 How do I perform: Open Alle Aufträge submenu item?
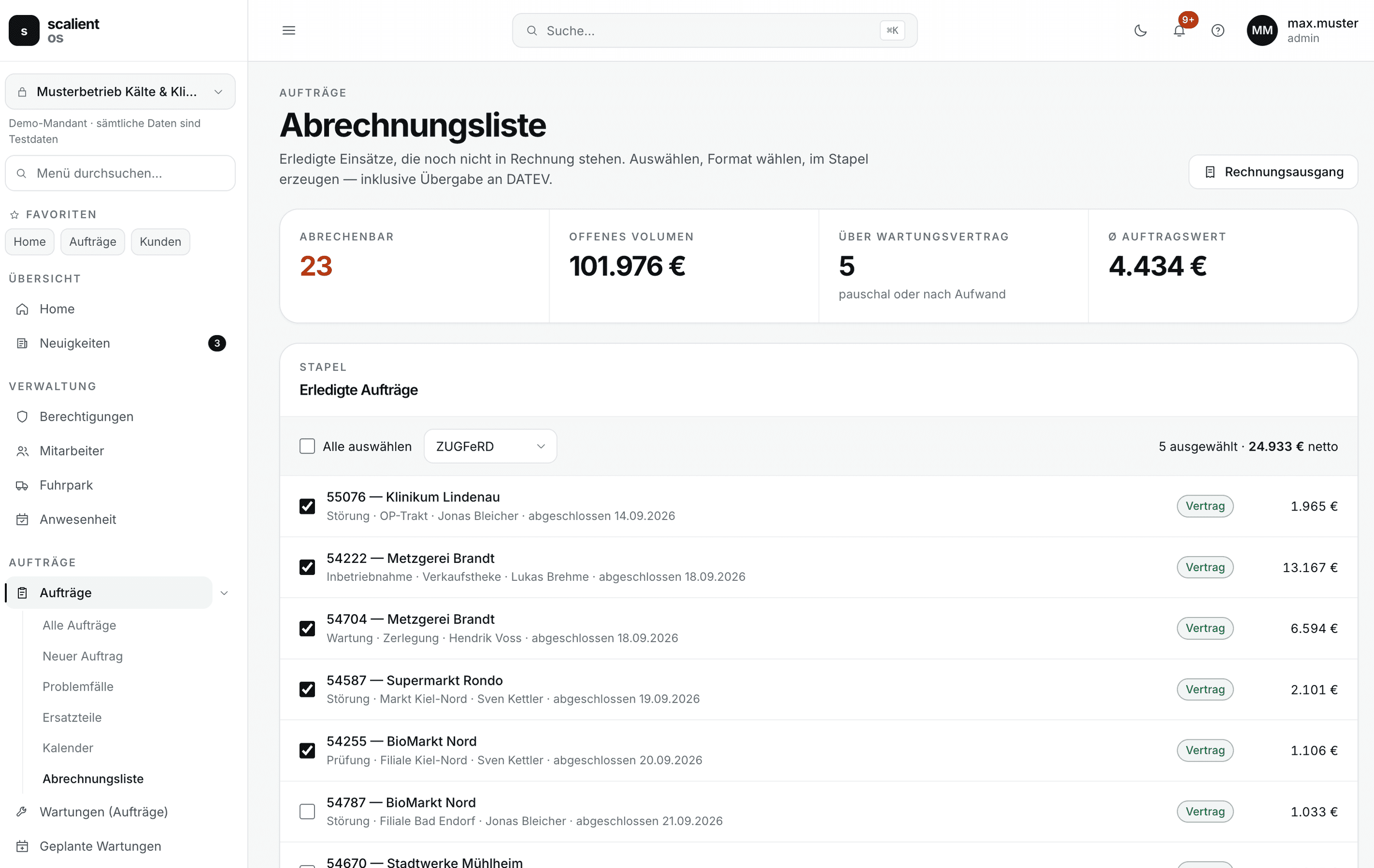point(79,625)
